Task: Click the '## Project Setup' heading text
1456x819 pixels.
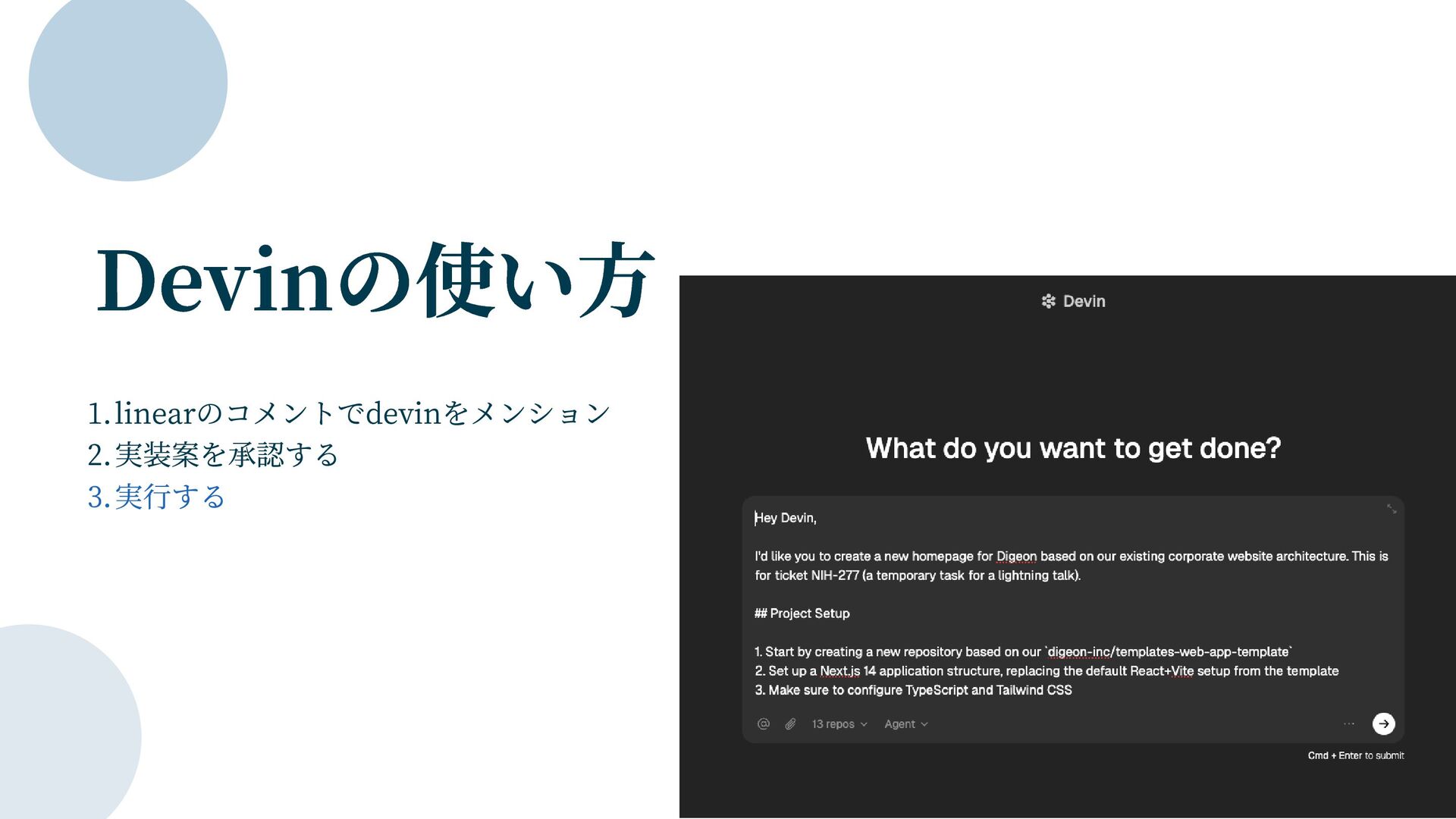Action: click(x=802, y=613)
